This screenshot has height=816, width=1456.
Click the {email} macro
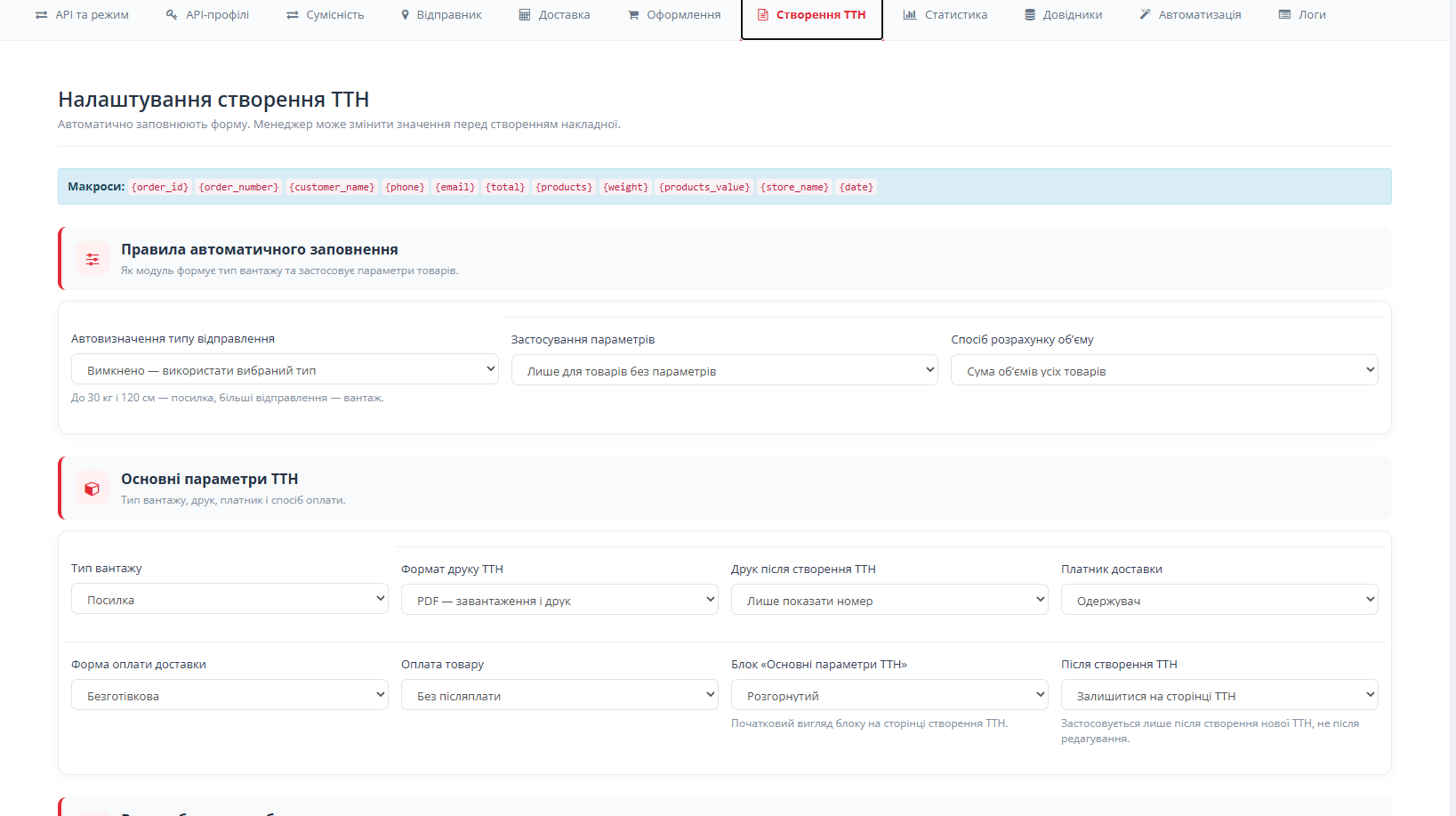tap(454, 187)
